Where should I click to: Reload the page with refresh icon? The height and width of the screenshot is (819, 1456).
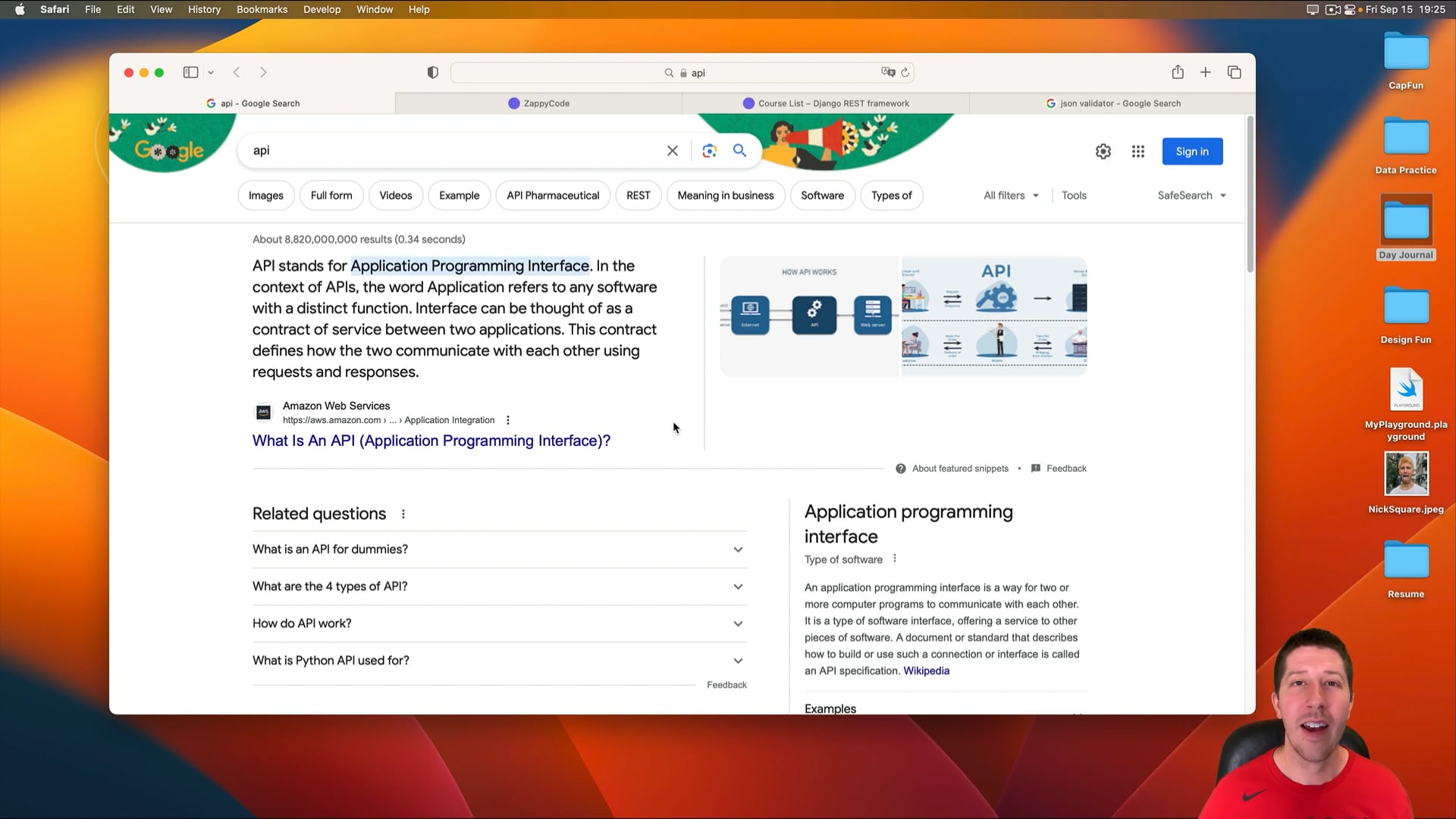point(905,73)
